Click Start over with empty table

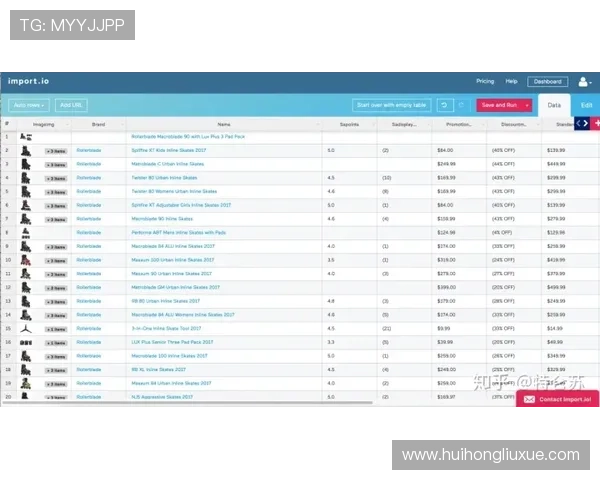pos(391,105)
